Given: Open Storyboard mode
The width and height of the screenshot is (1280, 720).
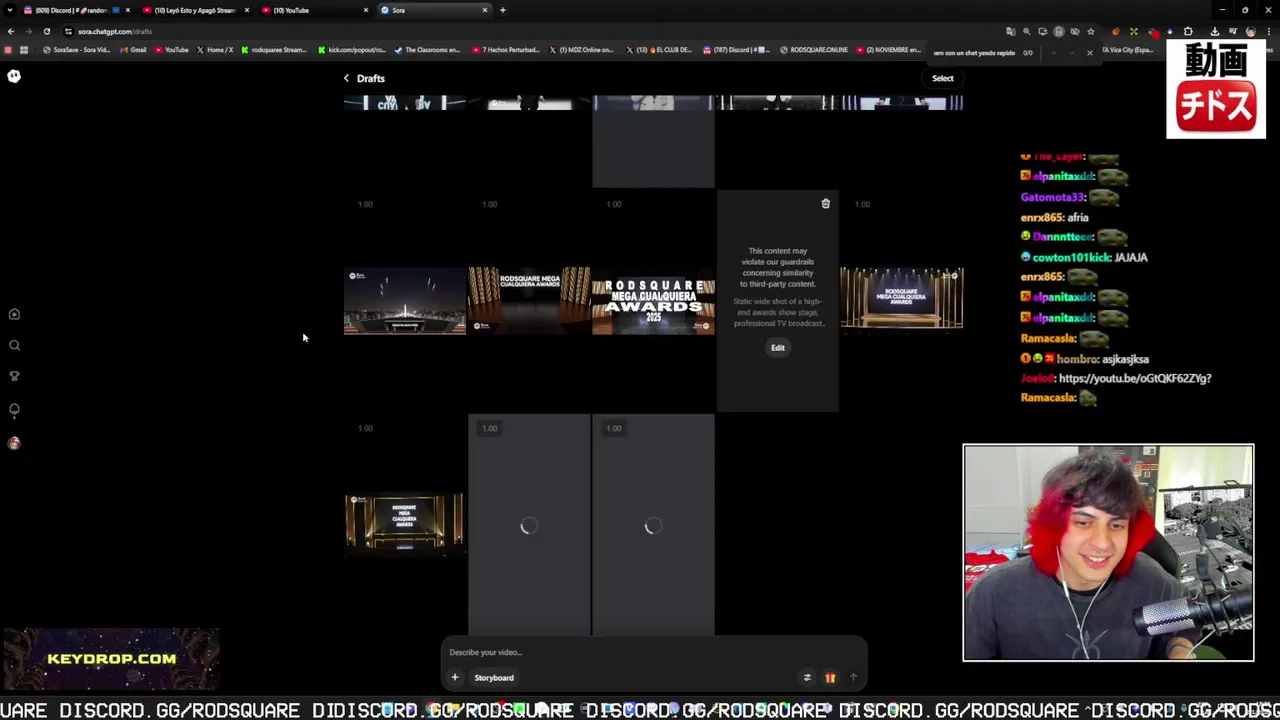Looking at the screenshot, I should [x=494, y=677].
